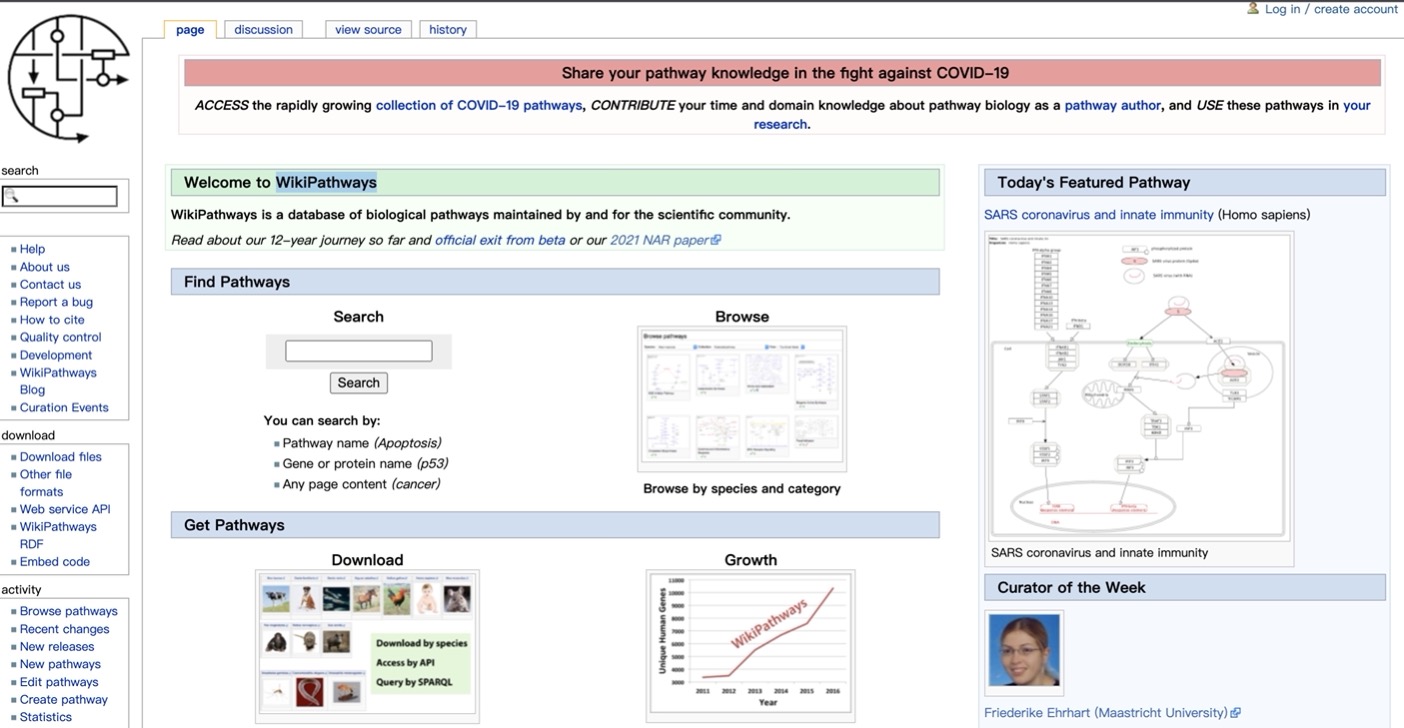Click the Browse by species and category caption
This screenshot has height=728, width=1404.
point(742,489)
